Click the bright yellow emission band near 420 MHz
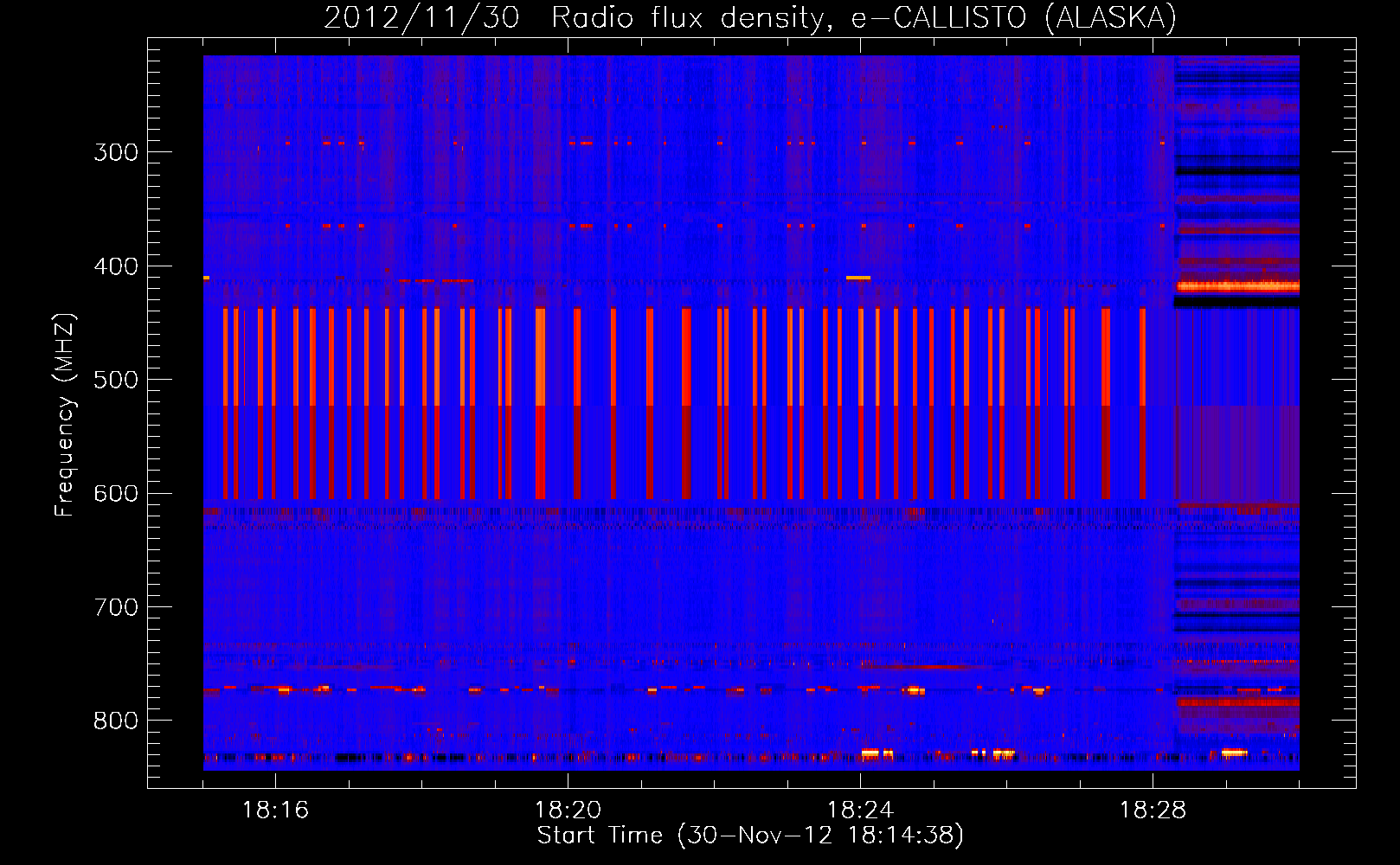Screen dimensions: 1400x865 [x=1238, y=286]
